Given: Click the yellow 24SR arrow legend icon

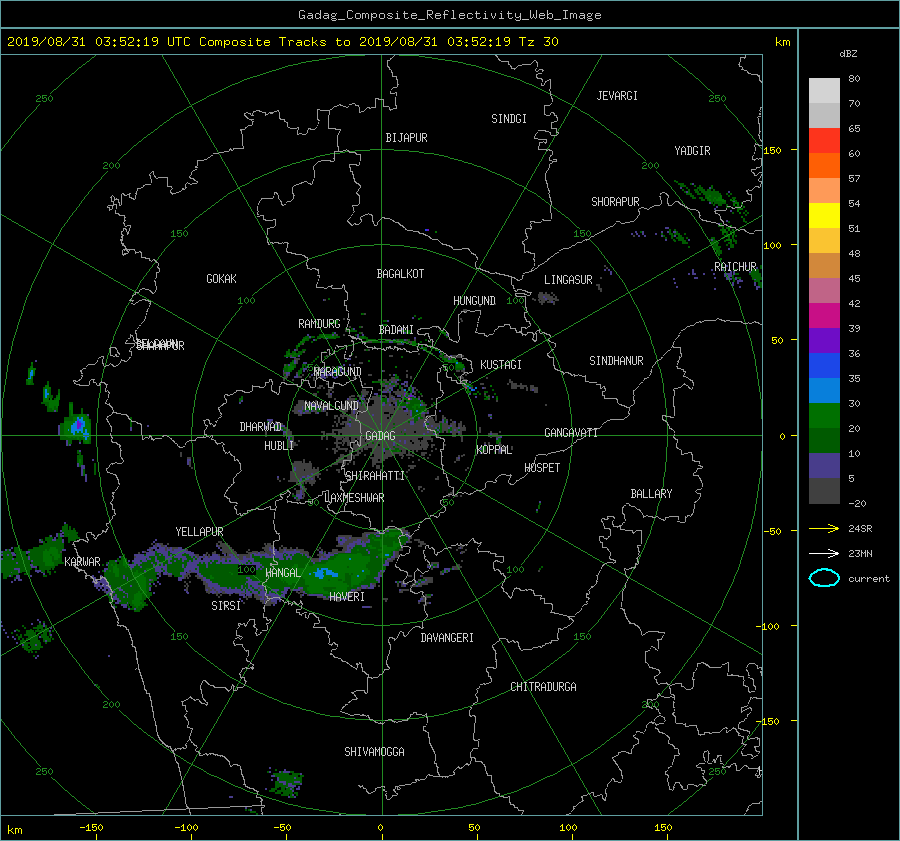Looking at the screenshot, I should coord(824,528).
